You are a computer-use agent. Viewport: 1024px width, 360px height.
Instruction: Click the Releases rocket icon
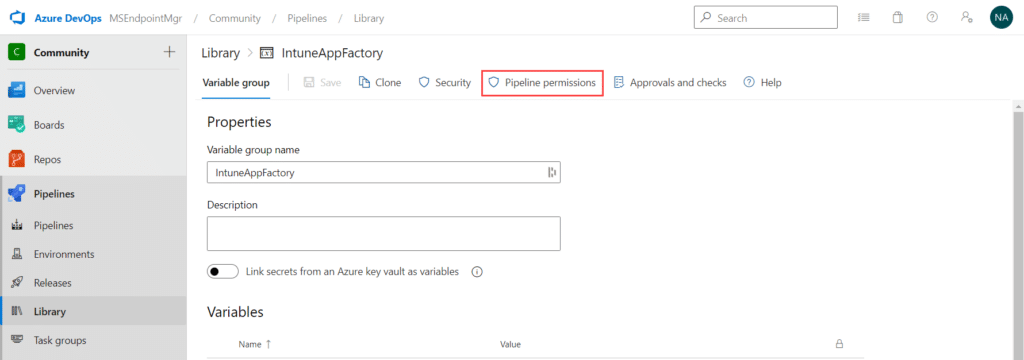(x=18, y=283)
